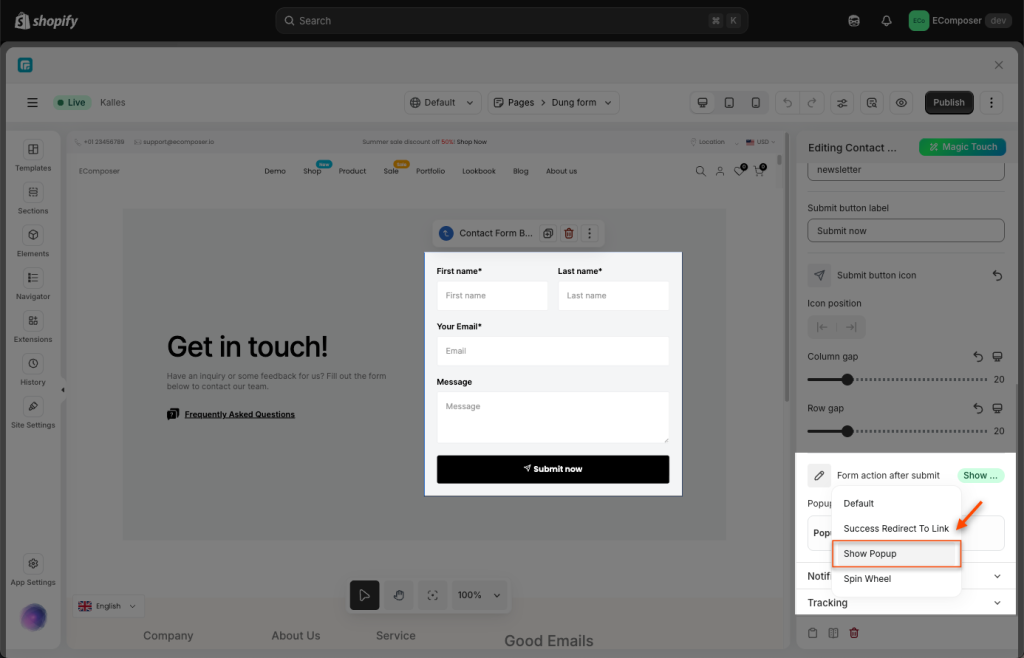Screen dimensions: 1024x658
Task: Click the Column gap slider handle
Action: coord(847,379)
